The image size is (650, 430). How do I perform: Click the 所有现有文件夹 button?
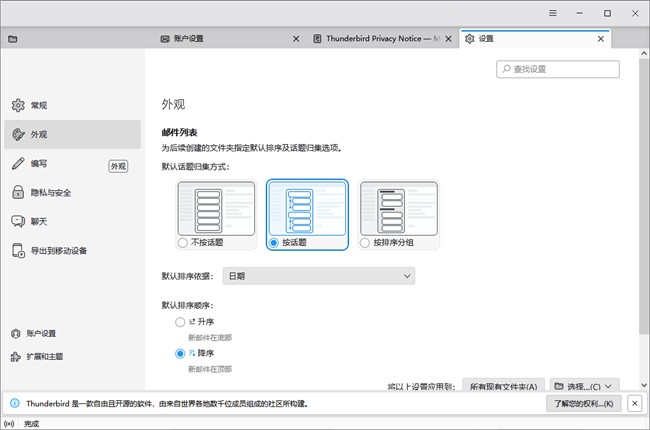point(503,386)
